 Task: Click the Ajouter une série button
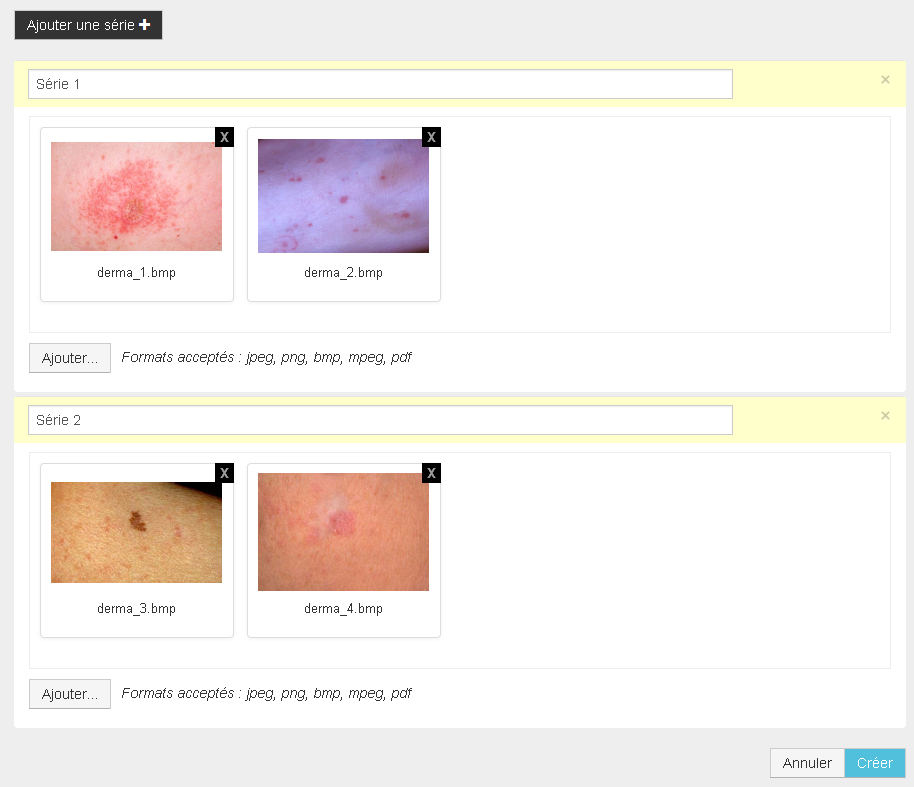tap(88, 25)
